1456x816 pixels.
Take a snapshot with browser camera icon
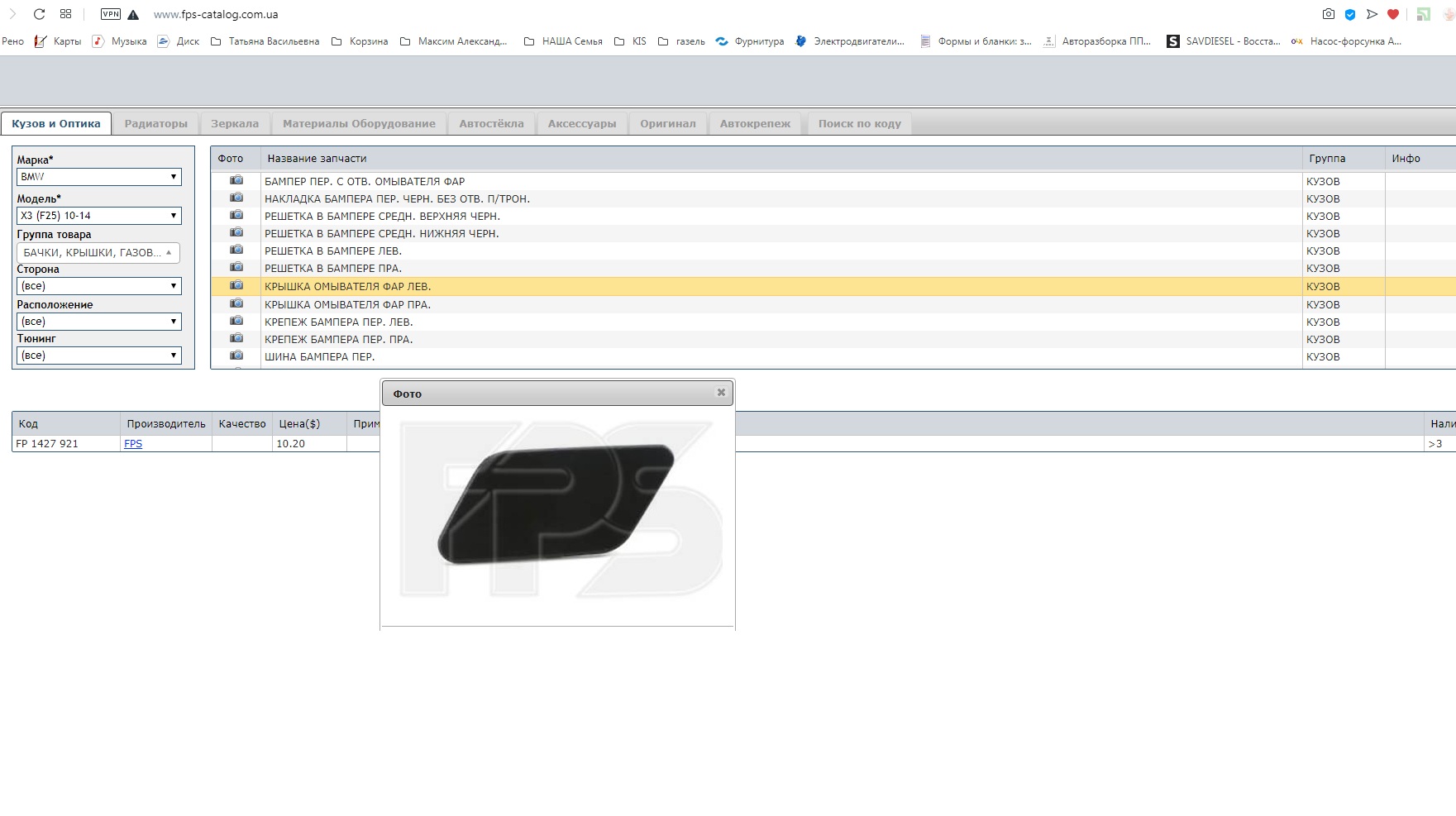(1328, 14)
